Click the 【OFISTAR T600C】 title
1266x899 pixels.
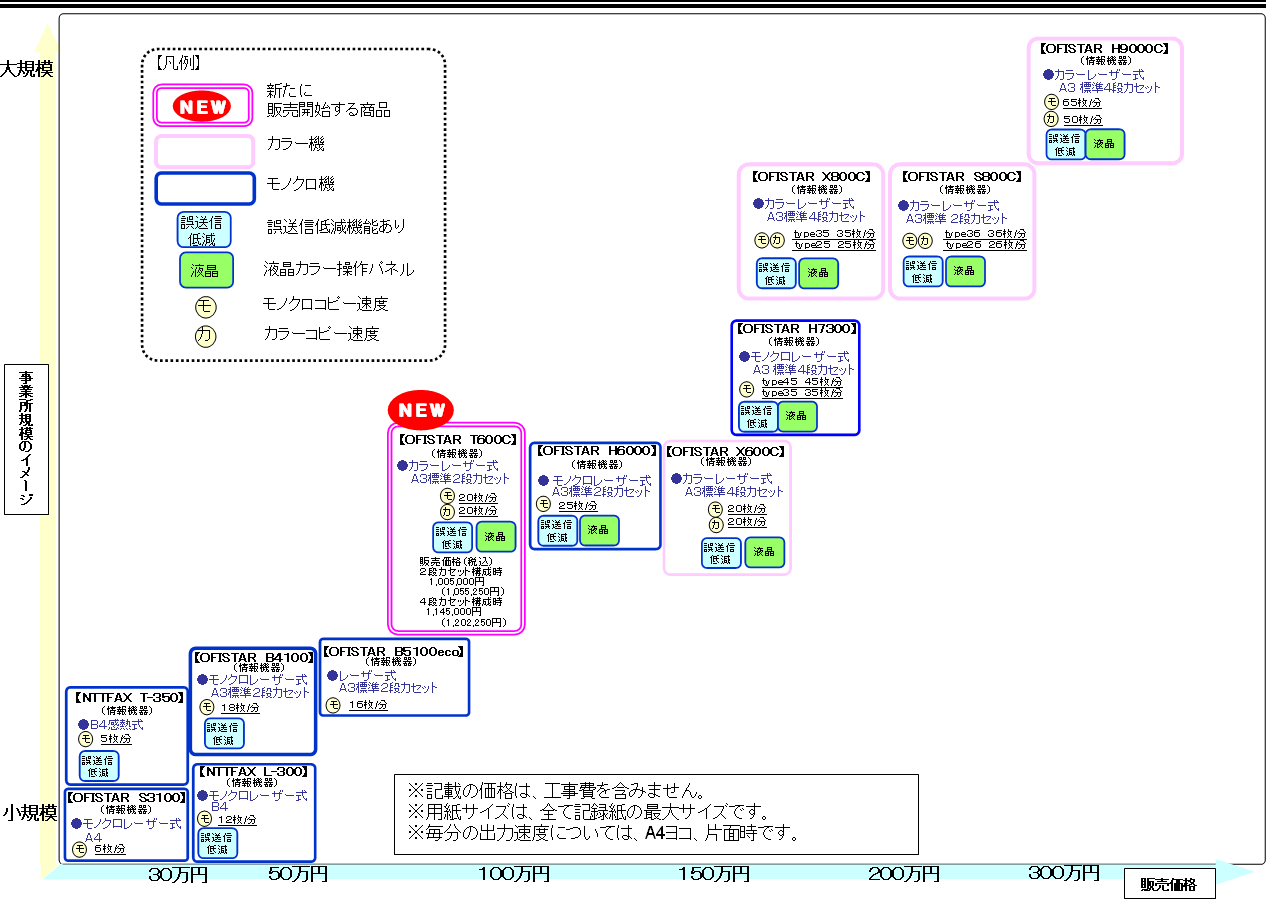pyautogui.click(x=456, y=439)
